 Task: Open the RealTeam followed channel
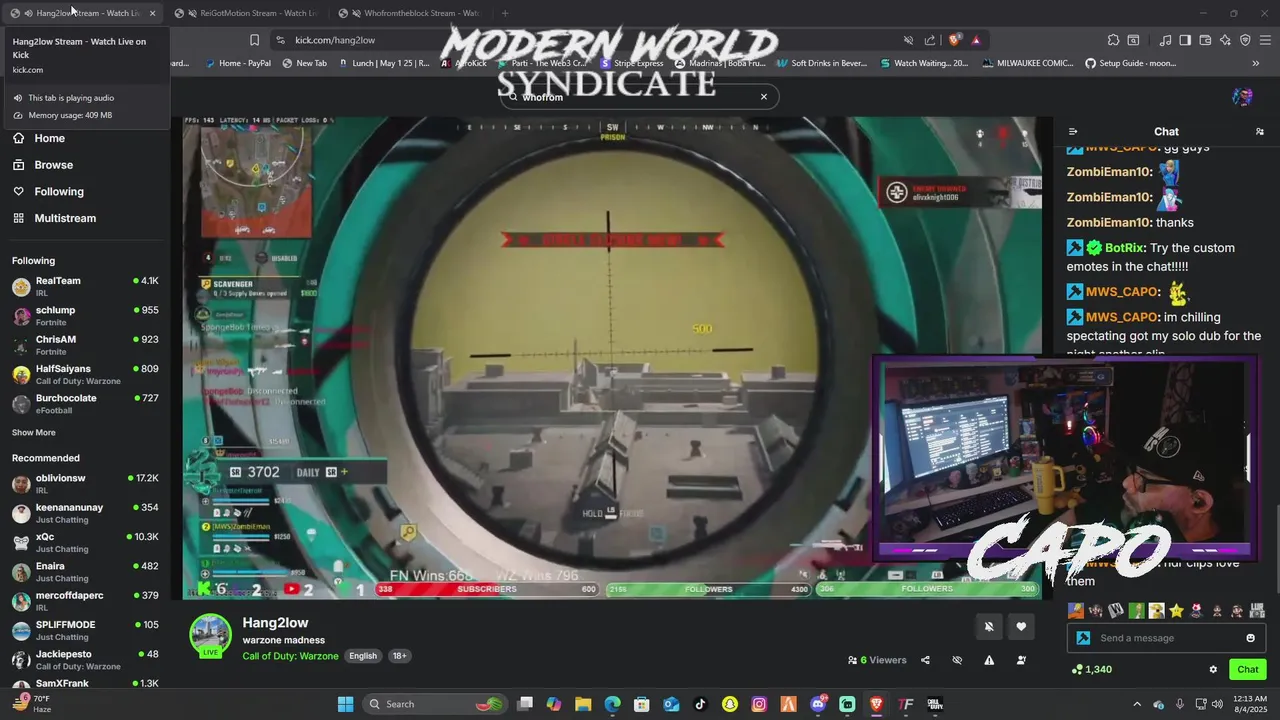pos(85,287)
